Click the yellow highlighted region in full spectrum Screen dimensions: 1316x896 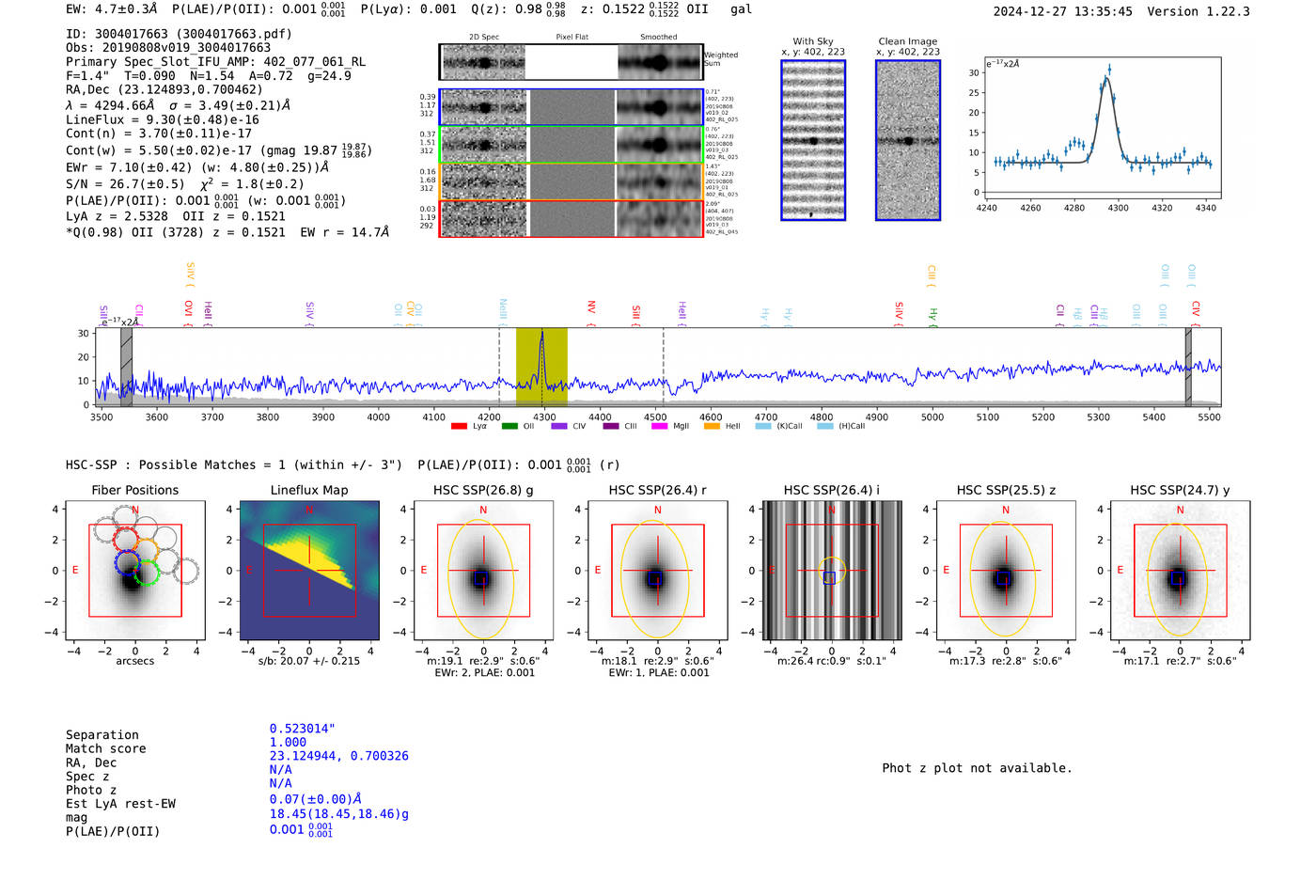tap(541, 367)
